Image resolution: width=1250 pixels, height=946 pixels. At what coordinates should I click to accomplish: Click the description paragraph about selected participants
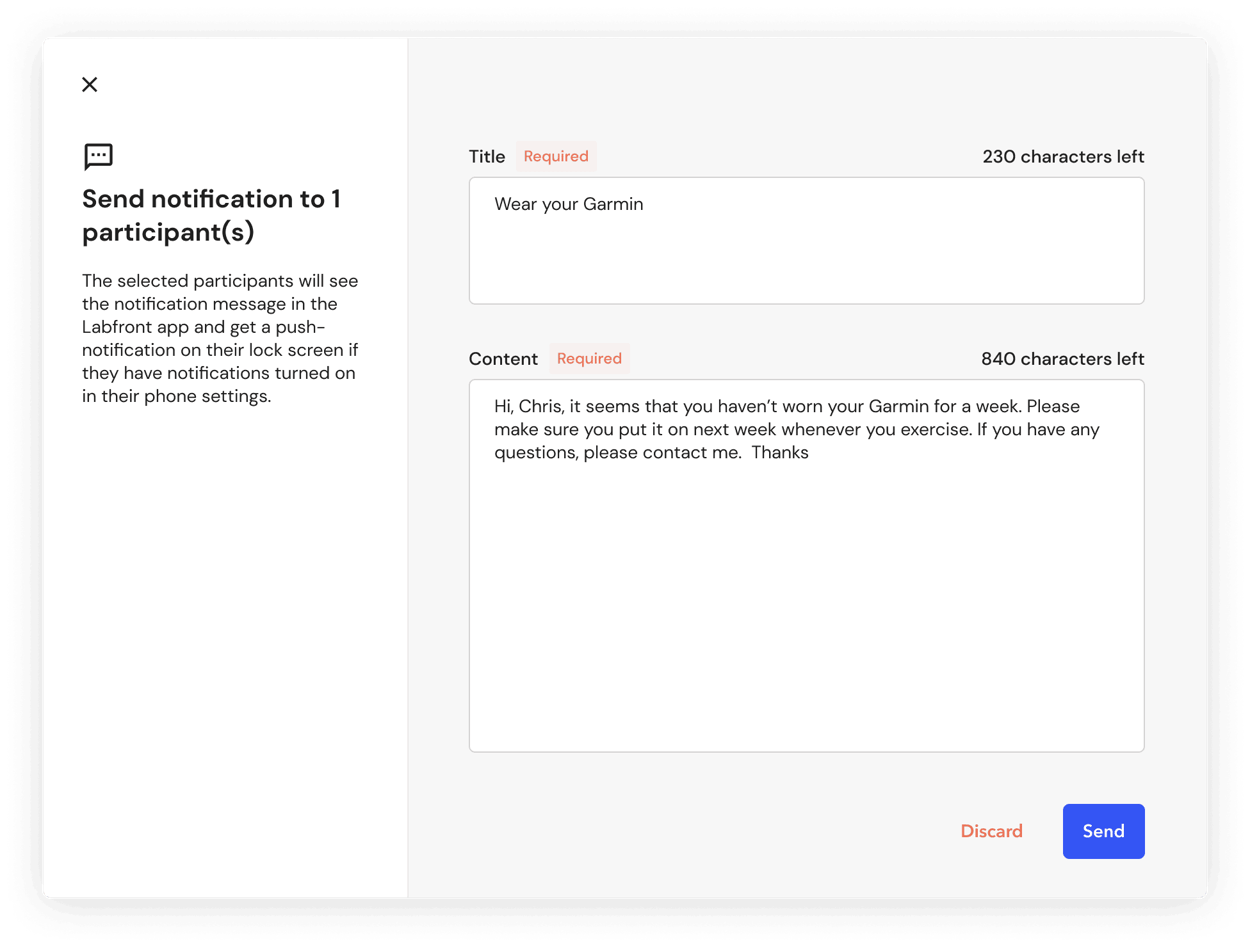click(x=220, y=338)
